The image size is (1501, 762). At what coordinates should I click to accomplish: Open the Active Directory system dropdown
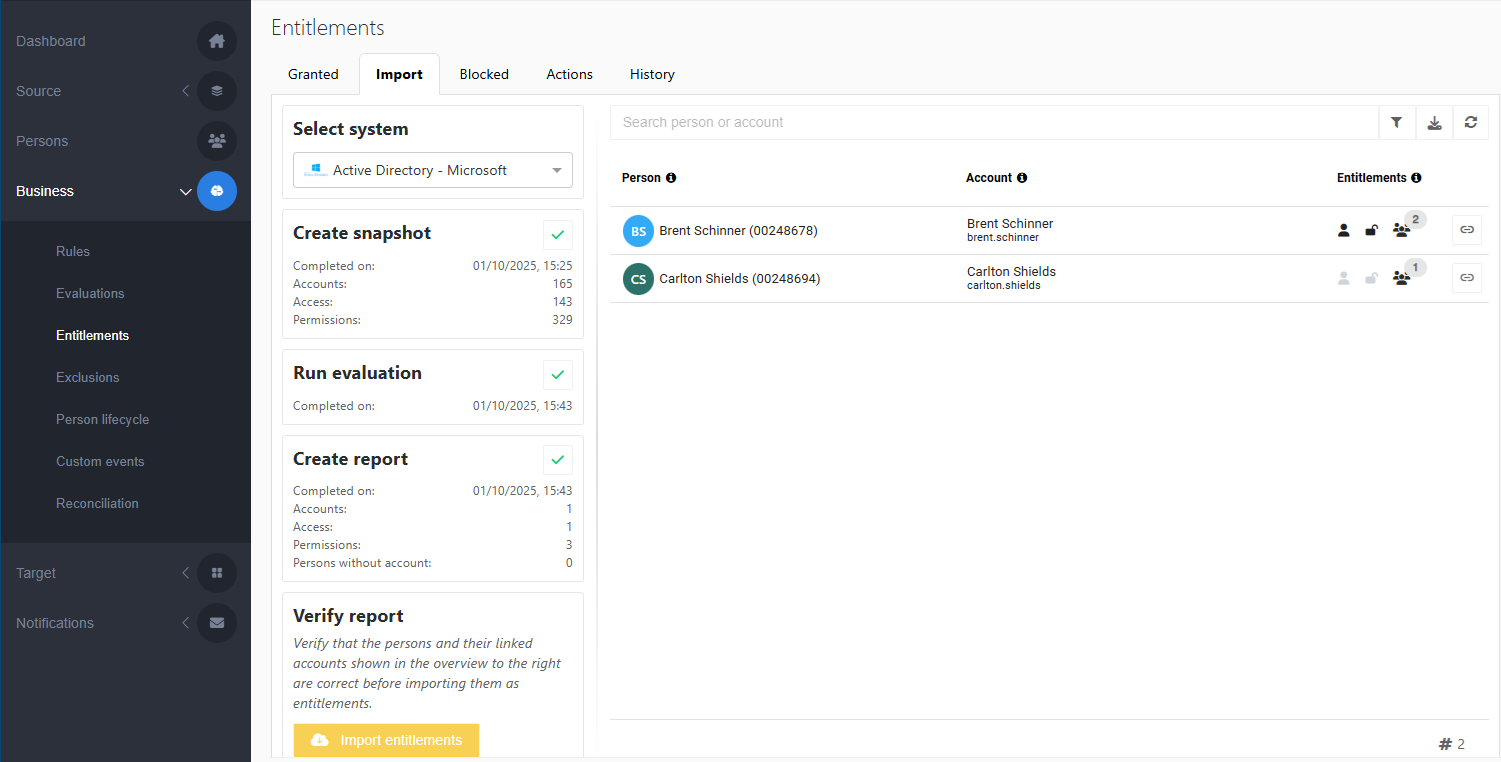[432, 170]
